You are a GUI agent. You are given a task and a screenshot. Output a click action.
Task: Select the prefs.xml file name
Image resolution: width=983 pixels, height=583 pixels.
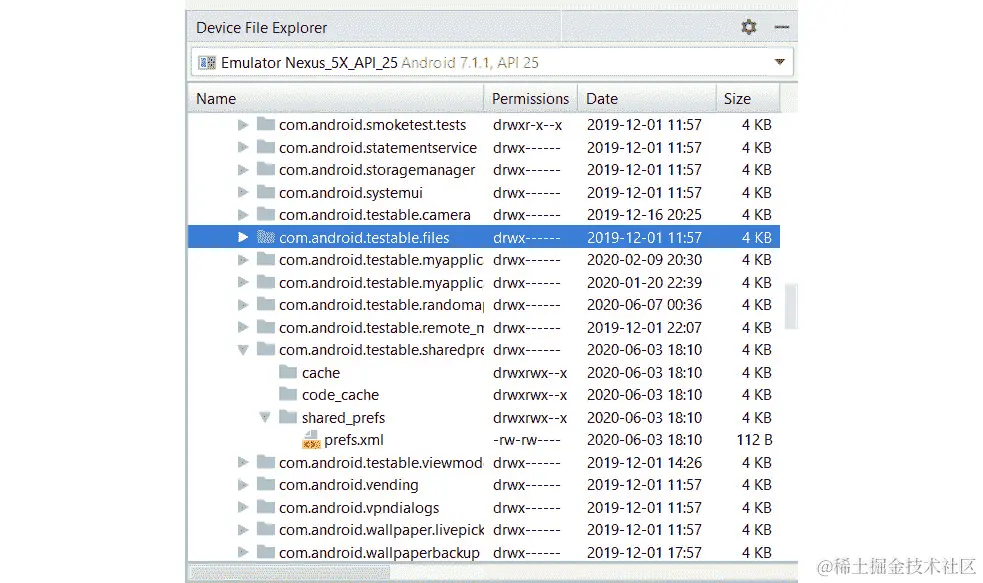(x=354, y=440)
